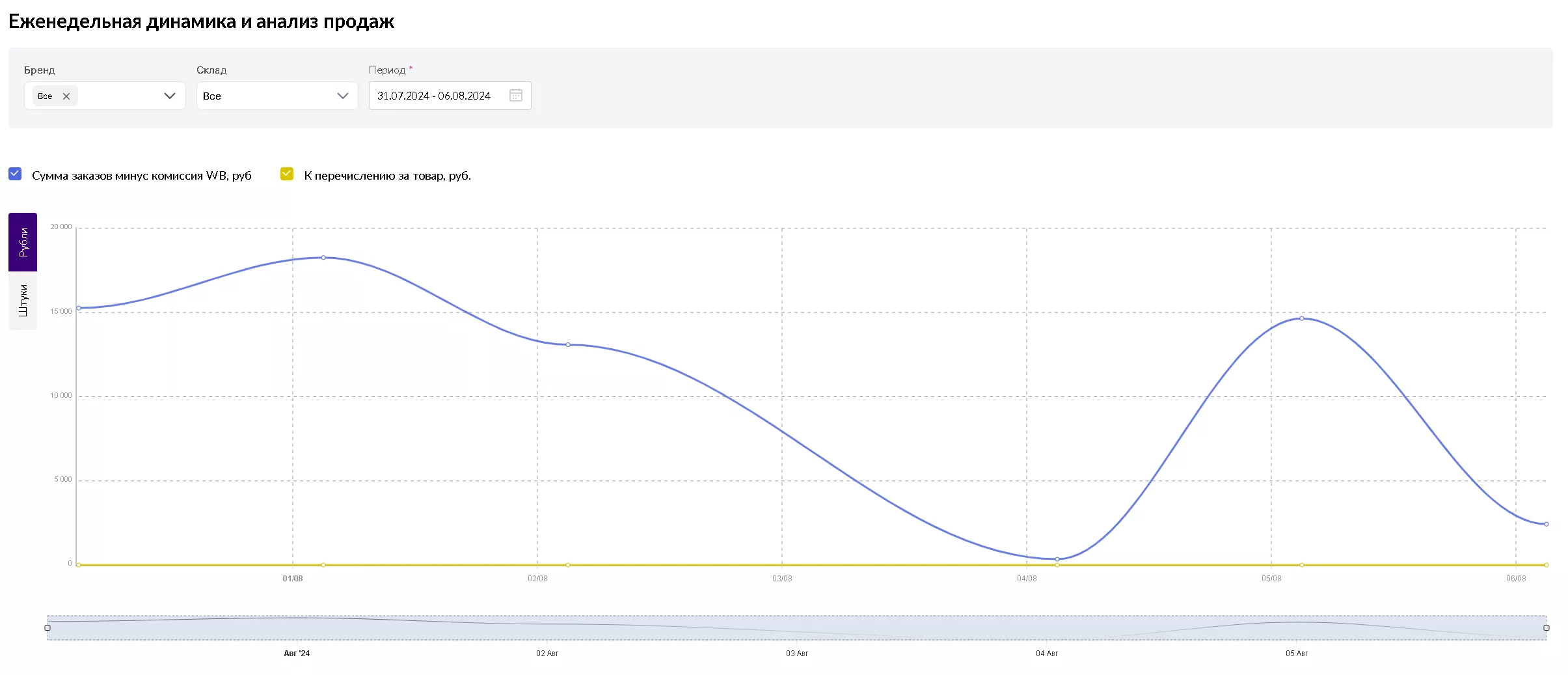Click left handle of range navigator slider
1568x675 pixels.
coord(47,627)
